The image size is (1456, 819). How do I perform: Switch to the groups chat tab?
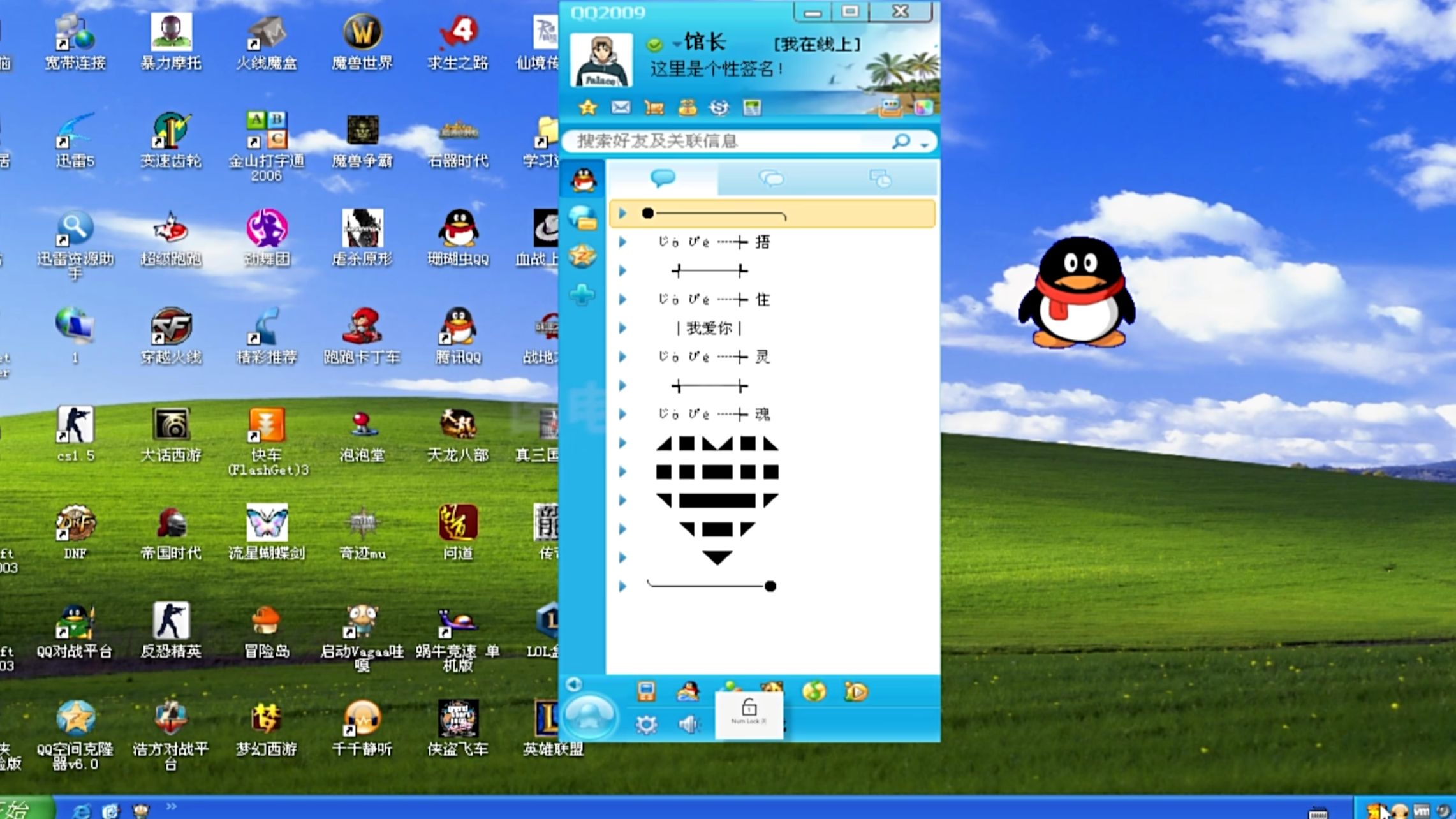772,179
